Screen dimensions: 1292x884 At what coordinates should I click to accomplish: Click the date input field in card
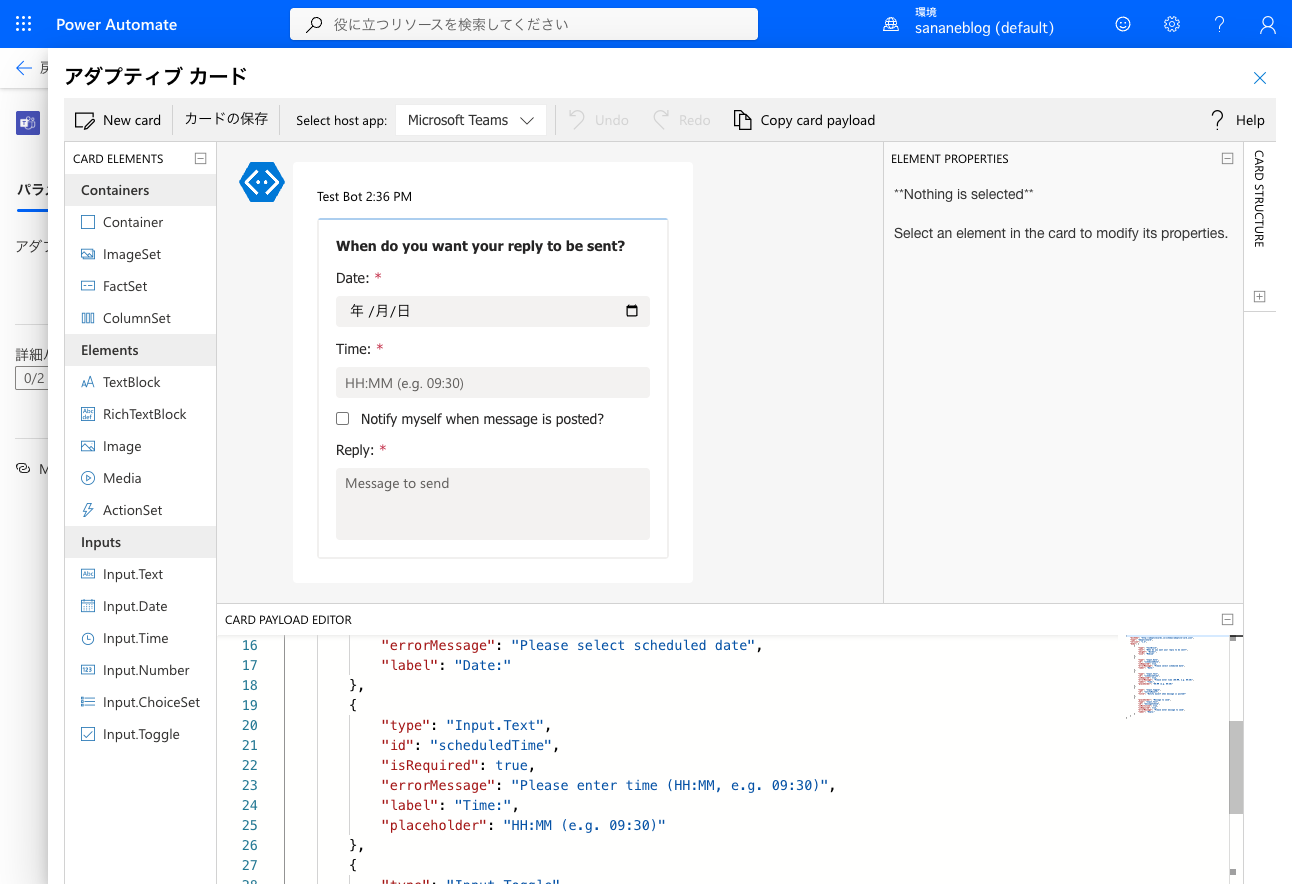(x=493, y=311)
